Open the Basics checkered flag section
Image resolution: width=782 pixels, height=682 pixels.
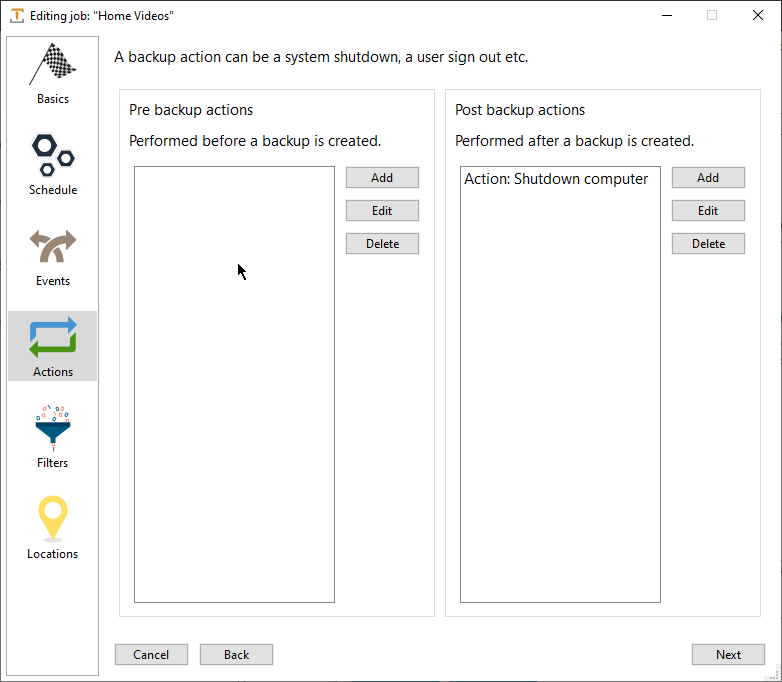pos(52,74)
